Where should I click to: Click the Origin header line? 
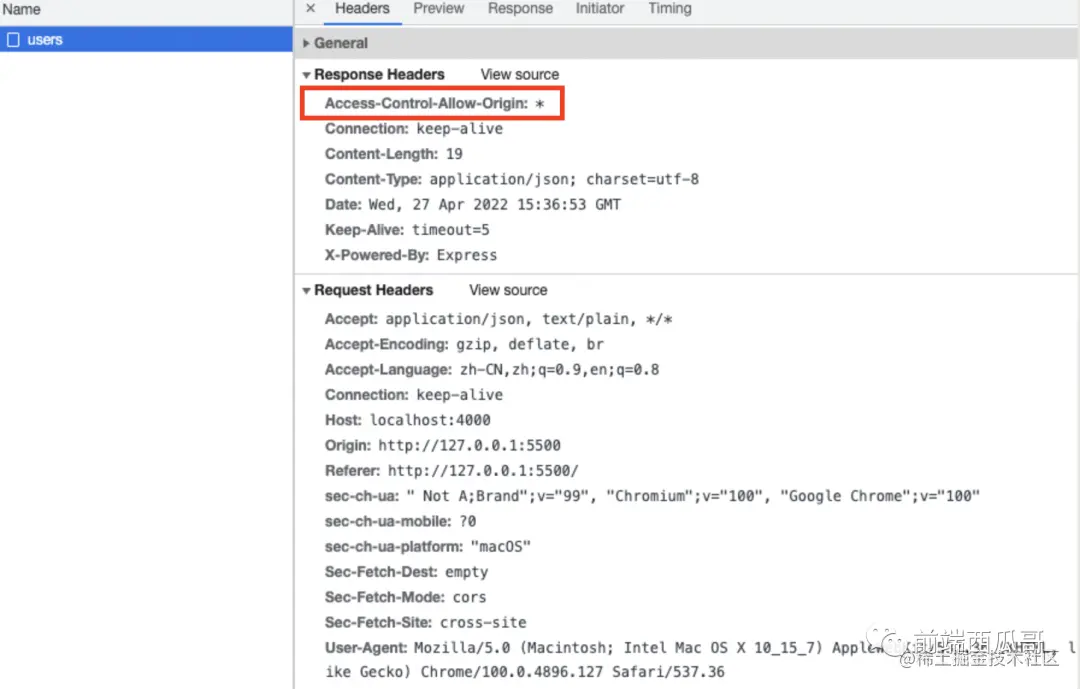click(x=443, y=445)
